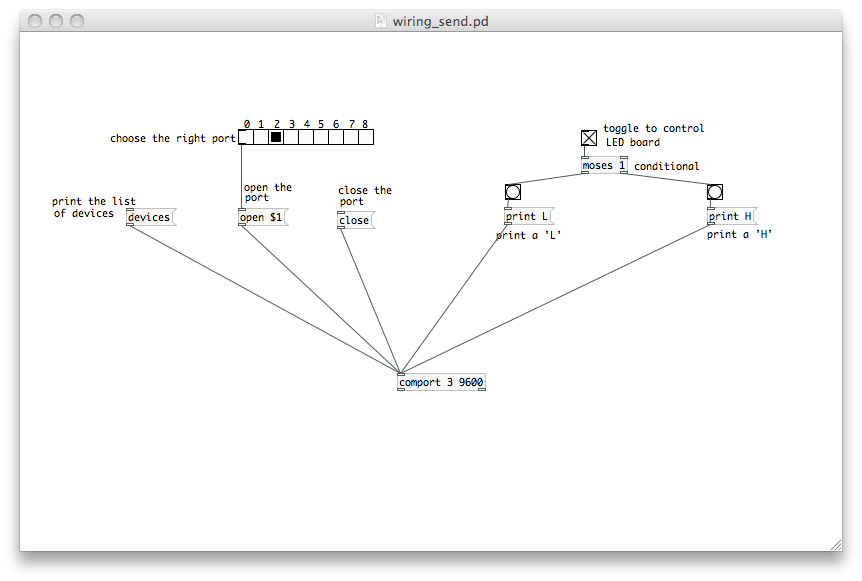Click the 'conditional' comment next to moses
This screenshot has height=581, width=862.
pos(666,166)
